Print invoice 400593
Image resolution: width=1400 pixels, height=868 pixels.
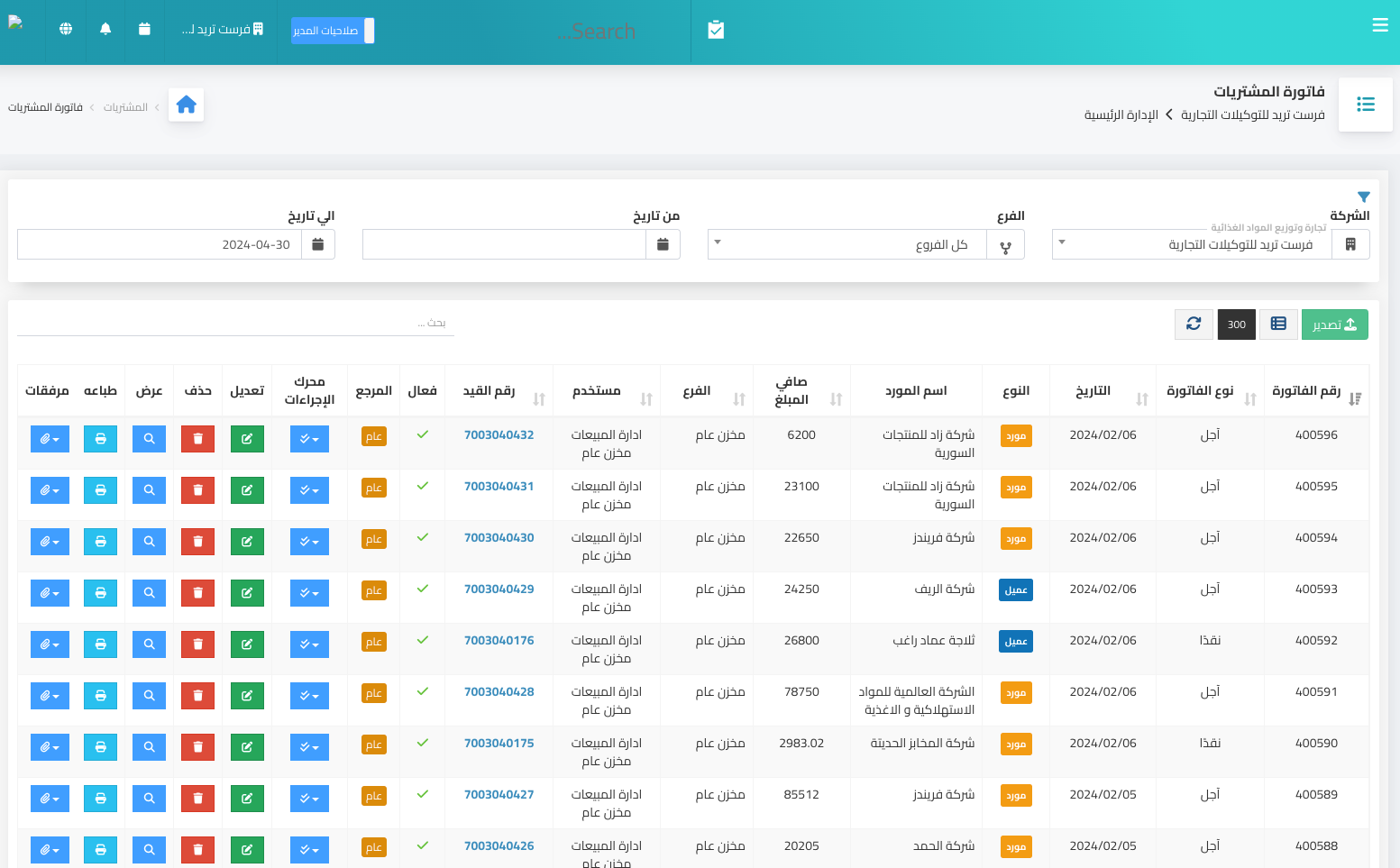tap(100, 593)
